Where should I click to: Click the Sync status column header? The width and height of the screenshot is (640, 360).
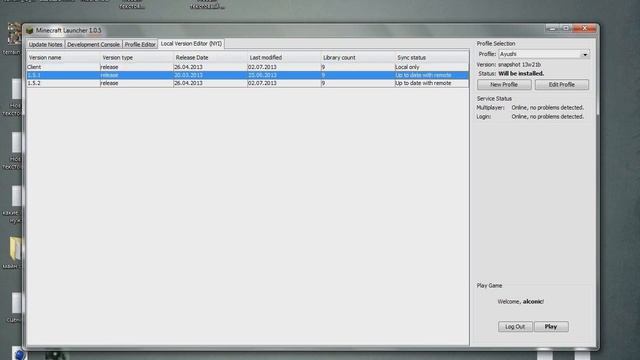point(432,58)
